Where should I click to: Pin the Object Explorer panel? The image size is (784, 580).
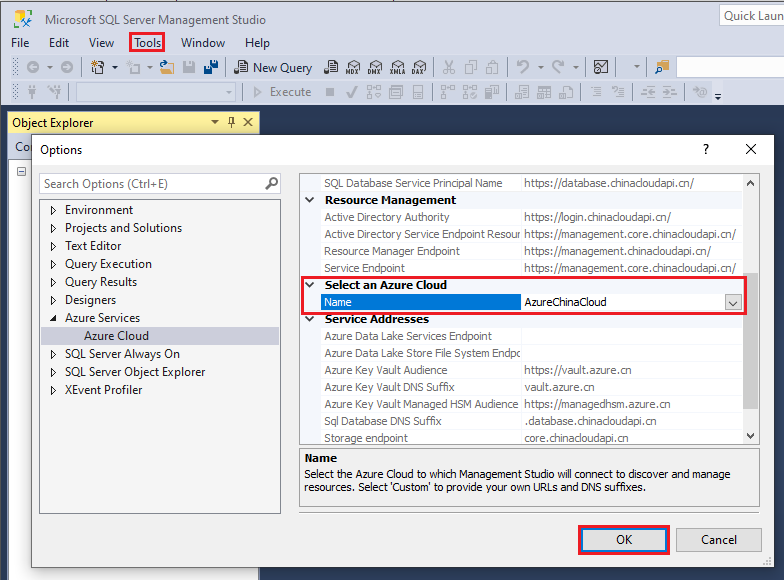(232, 122)
